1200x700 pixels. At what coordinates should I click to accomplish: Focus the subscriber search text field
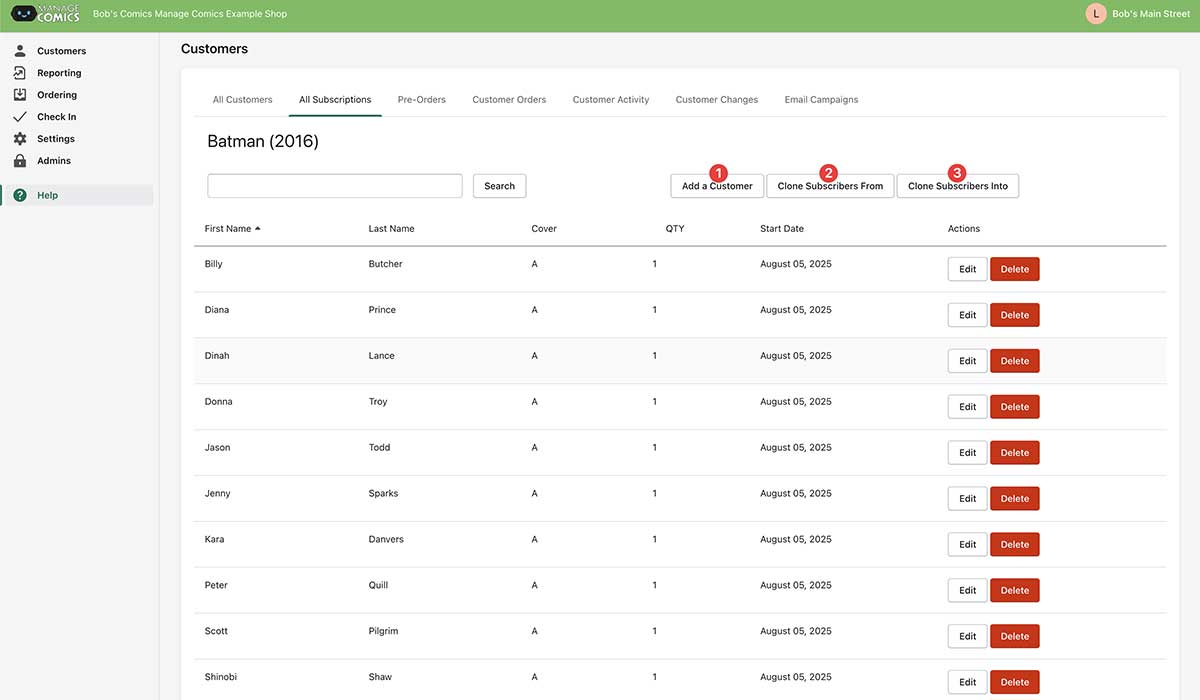(334, 186)
